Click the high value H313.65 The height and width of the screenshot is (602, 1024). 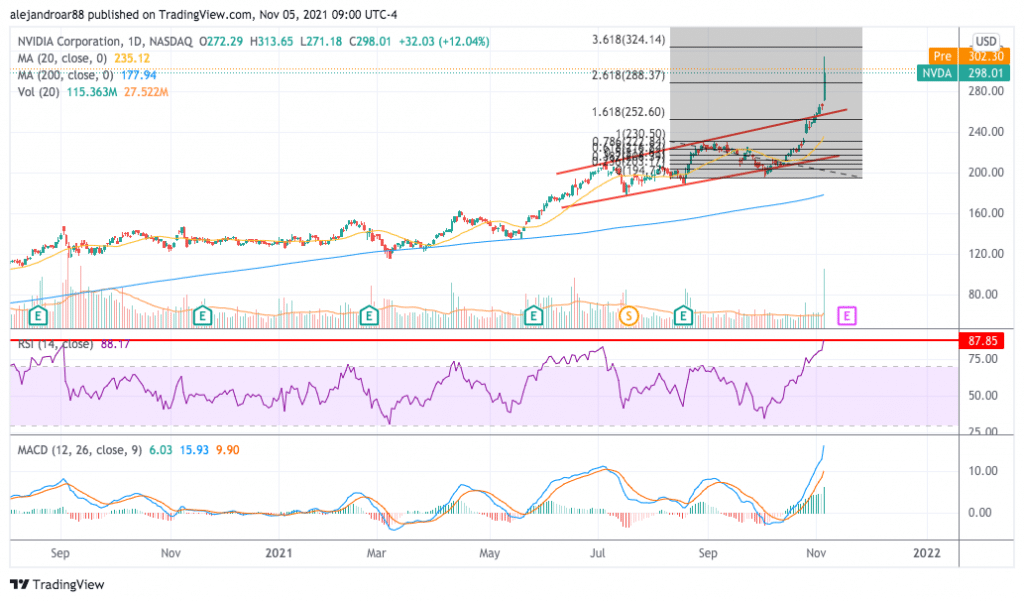coord(272,41)
